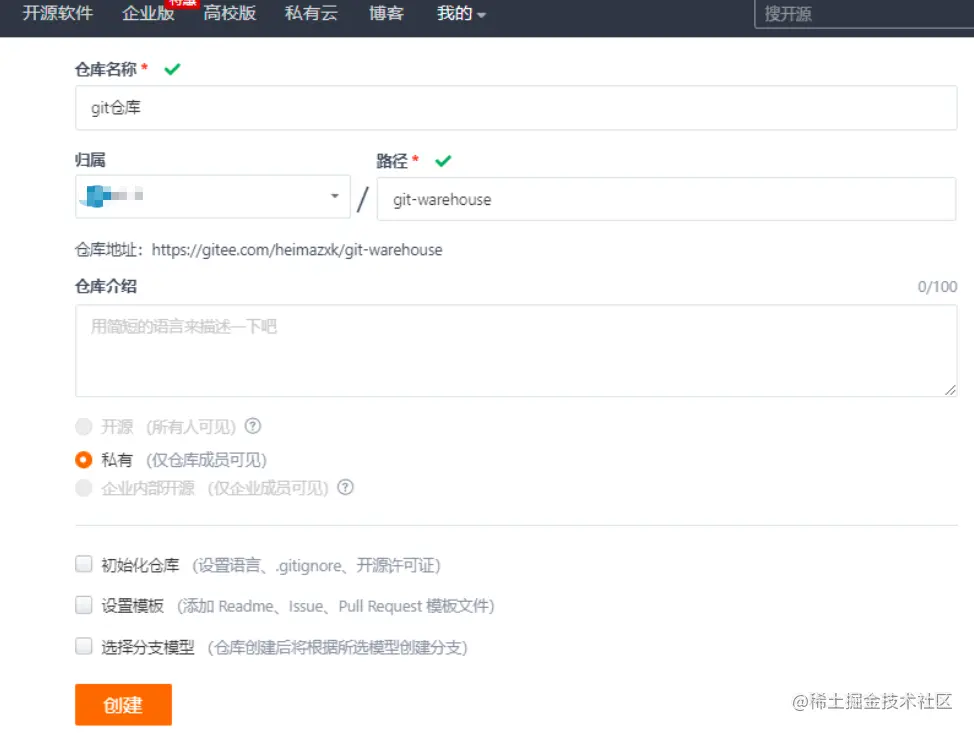Click the repository URL https://gitee.com/heimazxk/git-warehouse
This screenshot has height=733, width=974.
tap(297, 250)
